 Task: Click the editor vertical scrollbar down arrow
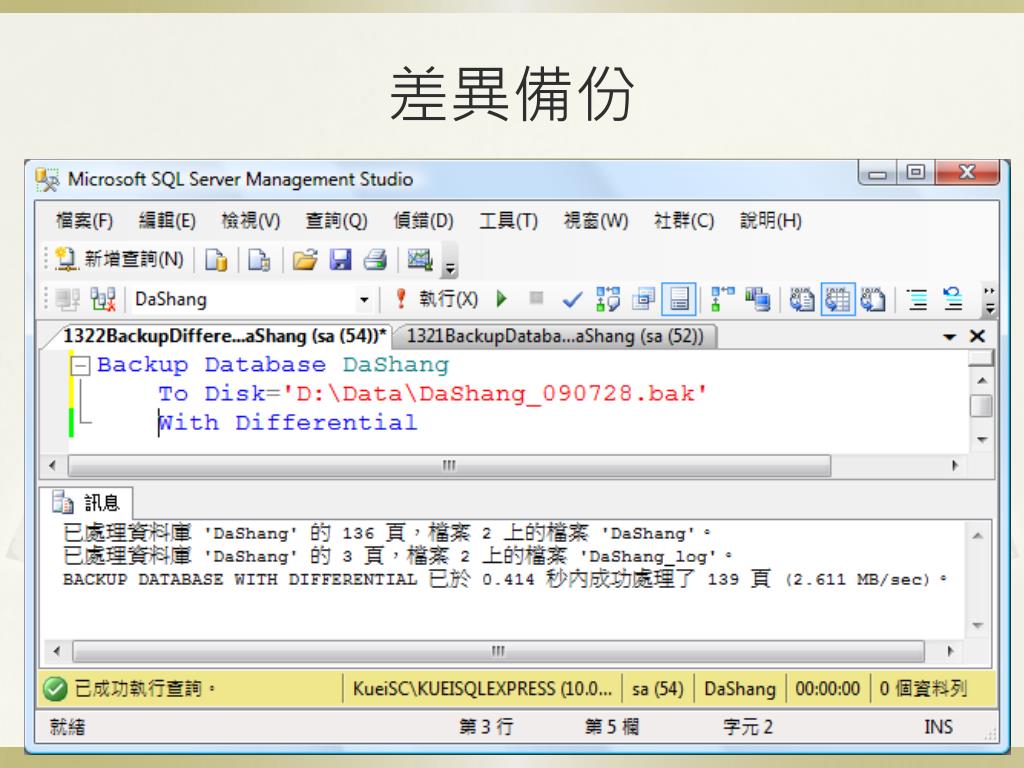click(x=982, y=440)
